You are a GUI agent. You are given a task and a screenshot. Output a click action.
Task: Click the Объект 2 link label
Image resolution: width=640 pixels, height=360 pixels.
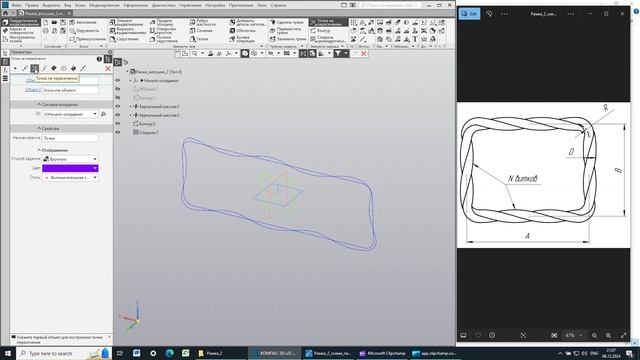click(33, 90)
